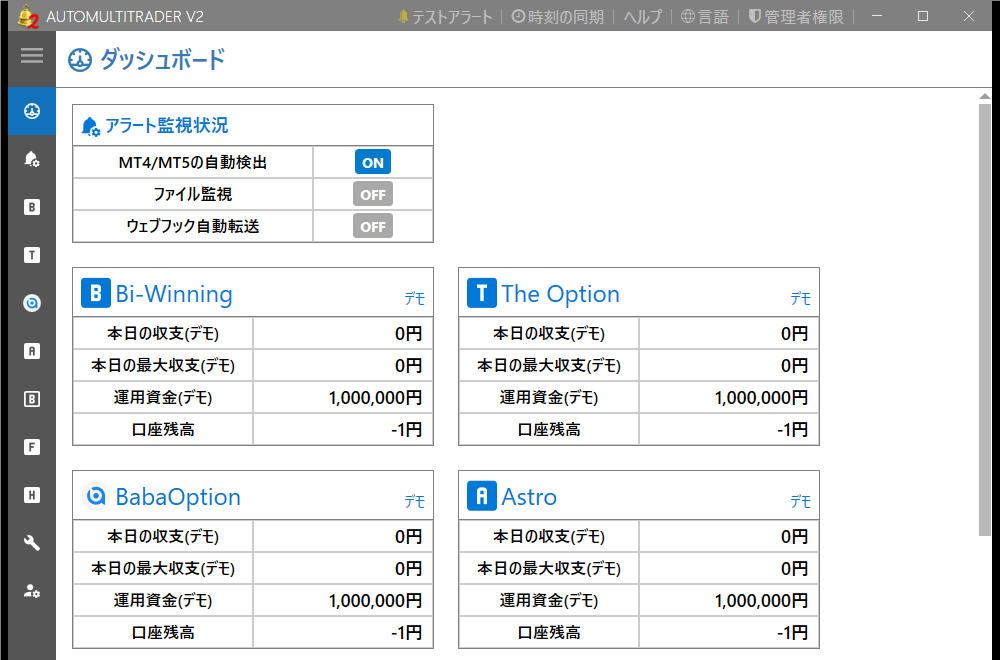This screenshot has height=660, width=1000.
Task: Click デモ label on Astro card
Action: 800,501
